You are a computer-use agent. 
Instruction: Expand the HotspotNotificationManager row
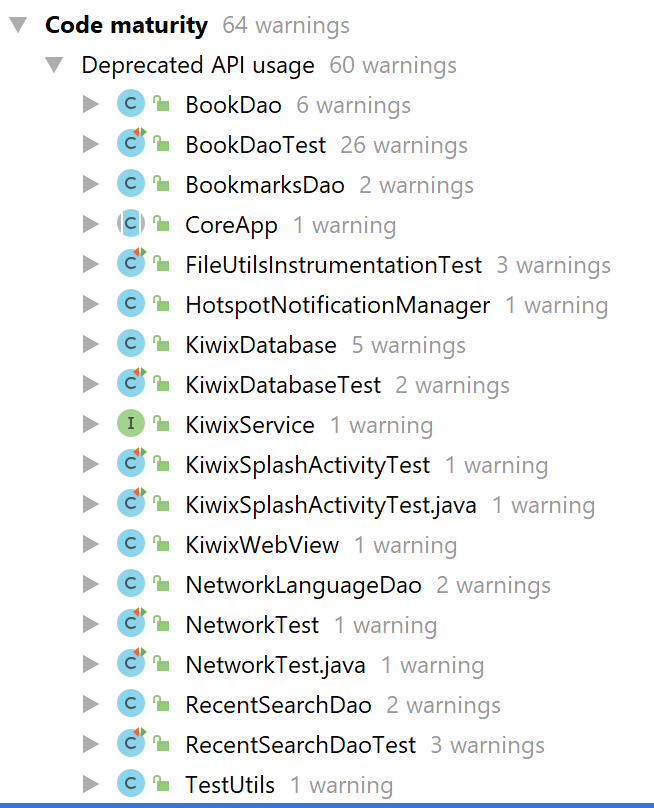(91, 304)
